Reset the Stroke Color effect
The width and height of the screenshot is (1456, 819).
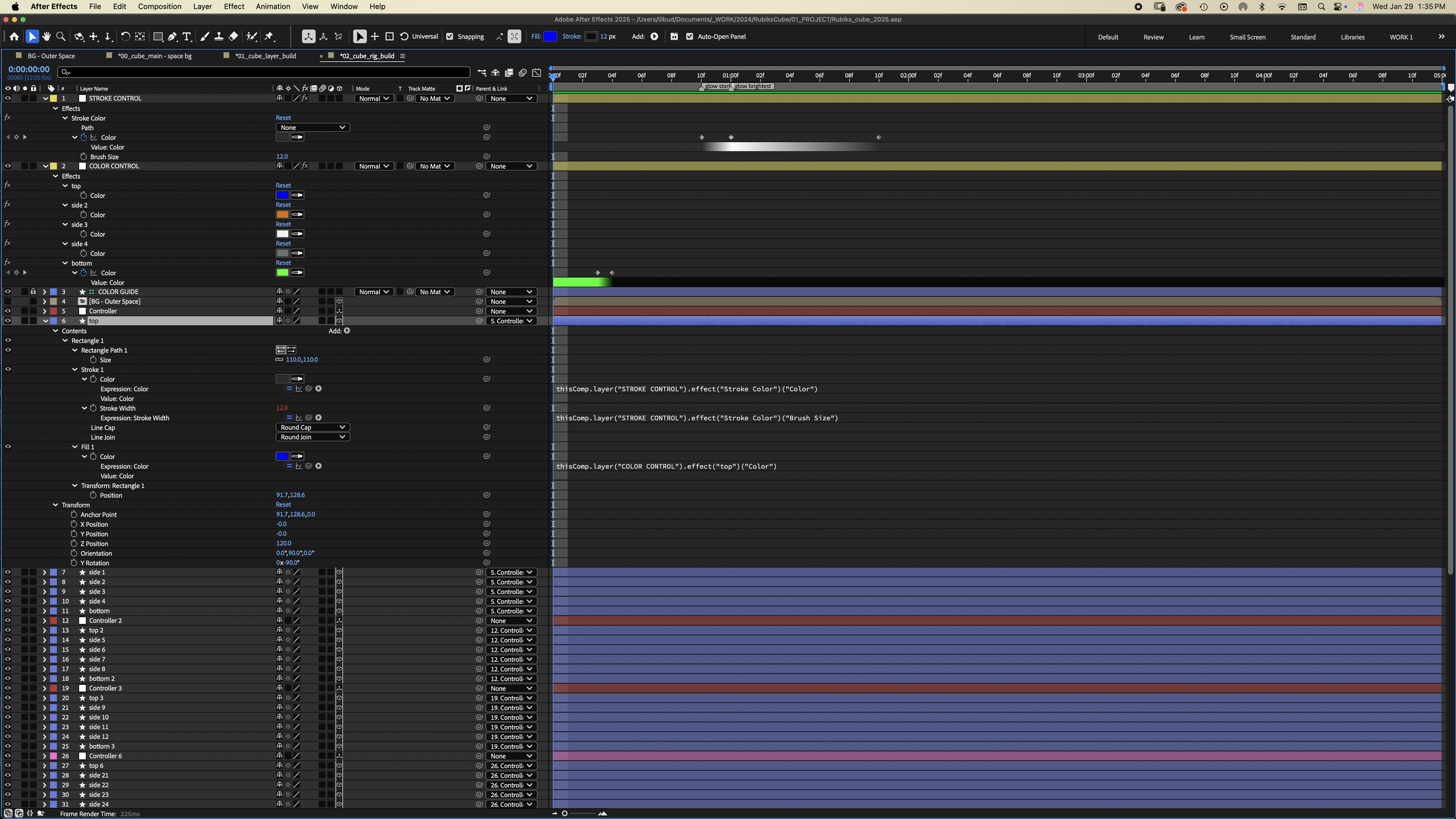click(x=283, y=118)
